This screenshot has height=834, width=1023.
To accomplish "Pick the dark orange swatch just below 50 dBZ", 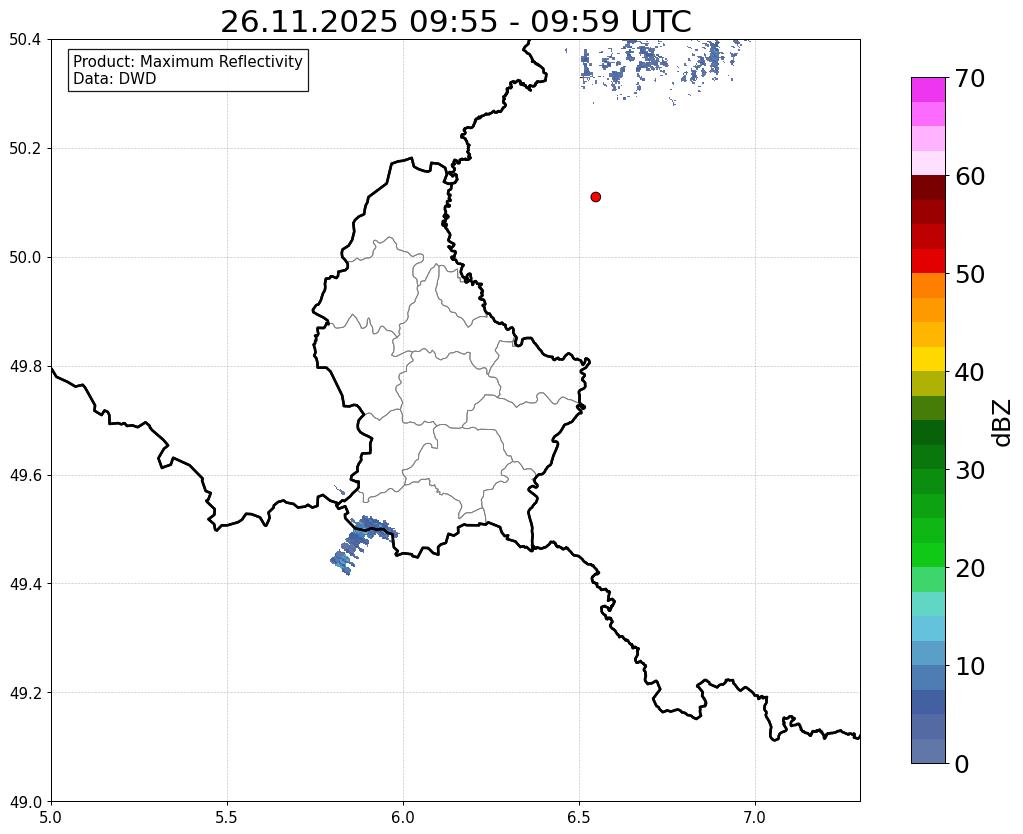I will click(928, 285).
